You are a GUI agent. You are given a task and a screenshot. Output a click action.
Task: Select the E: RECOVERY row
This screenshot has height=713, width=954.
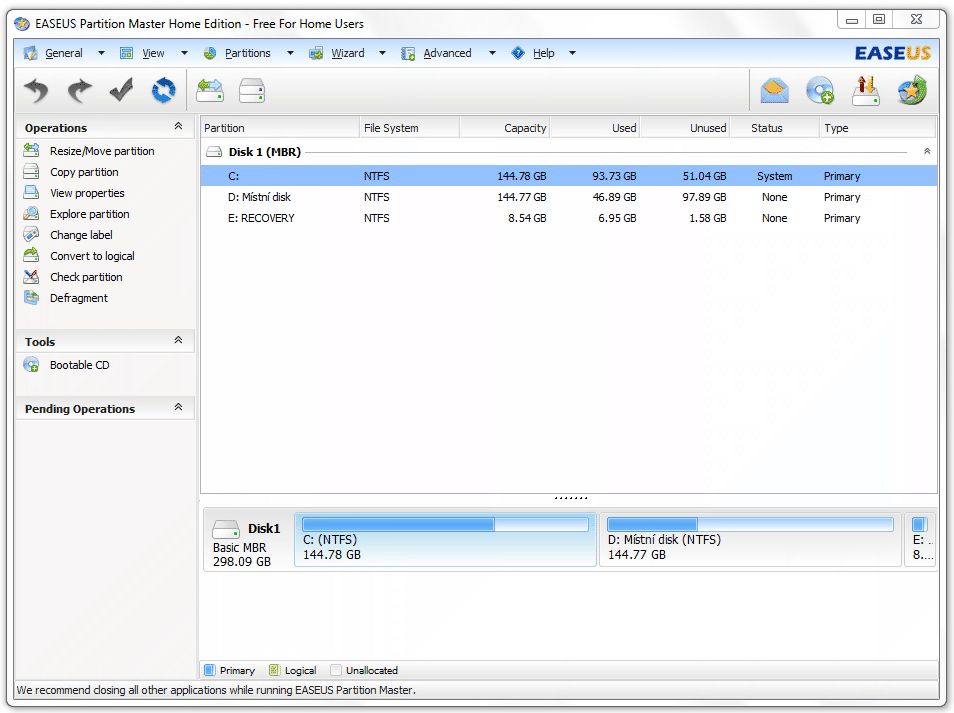[x=569, y=218]
